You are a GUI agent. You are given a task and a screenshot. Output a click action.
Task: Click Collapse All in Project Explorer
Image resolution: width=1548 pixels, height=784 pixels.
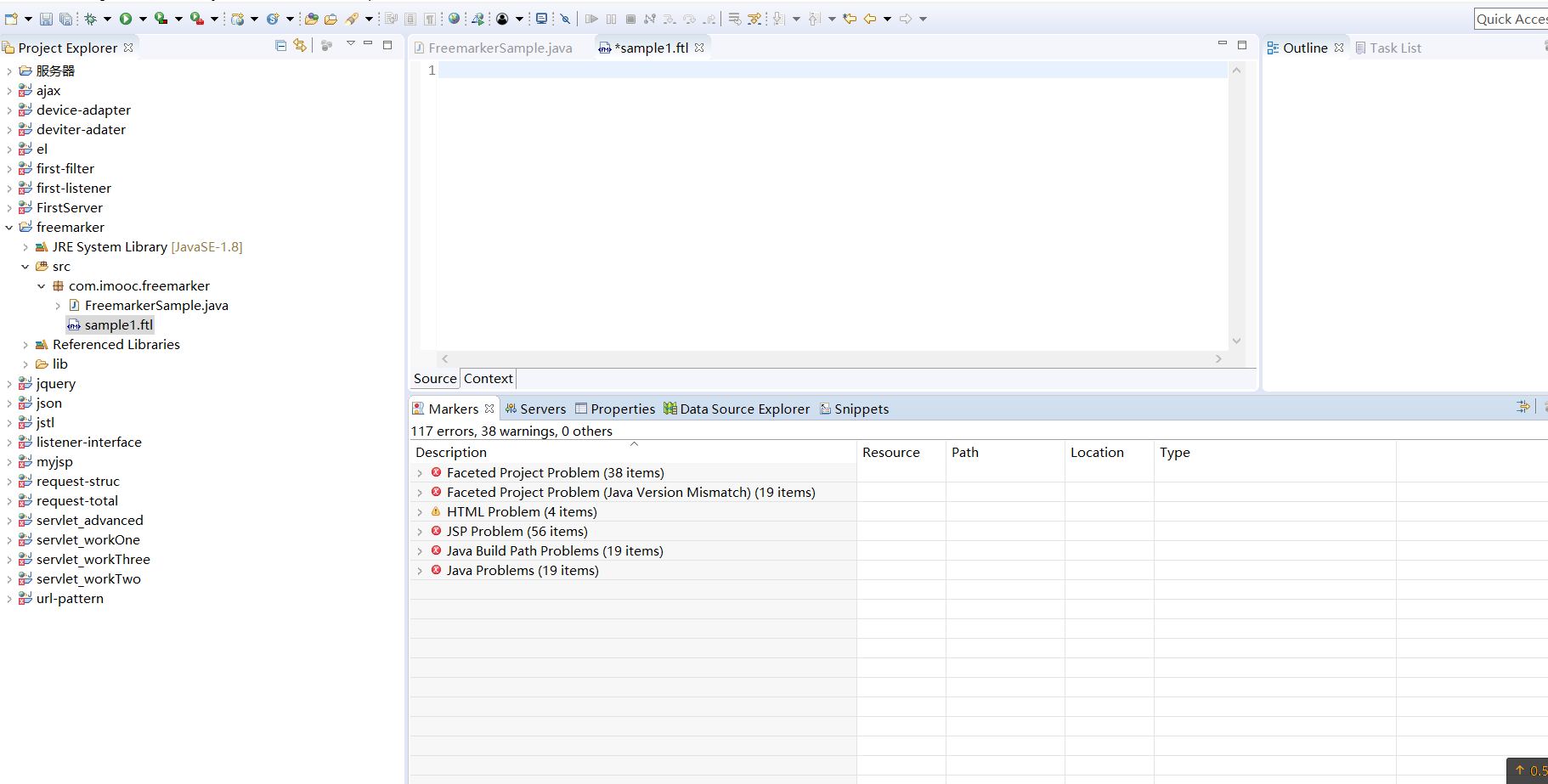click(x=280, y=46)
